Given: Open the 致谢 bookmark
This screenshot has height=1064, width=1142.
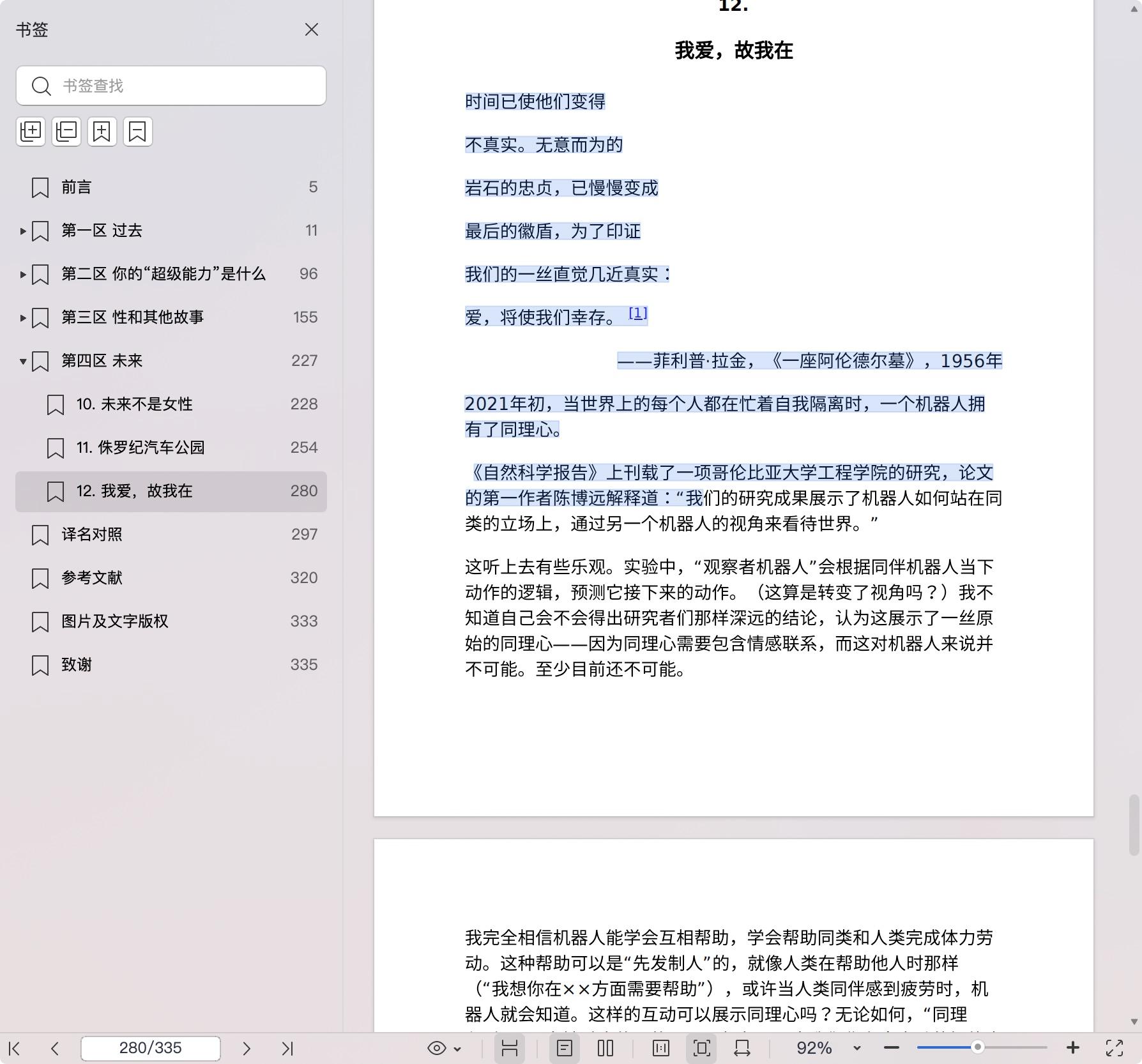Looking at the screenshot, I should [171, 665].
